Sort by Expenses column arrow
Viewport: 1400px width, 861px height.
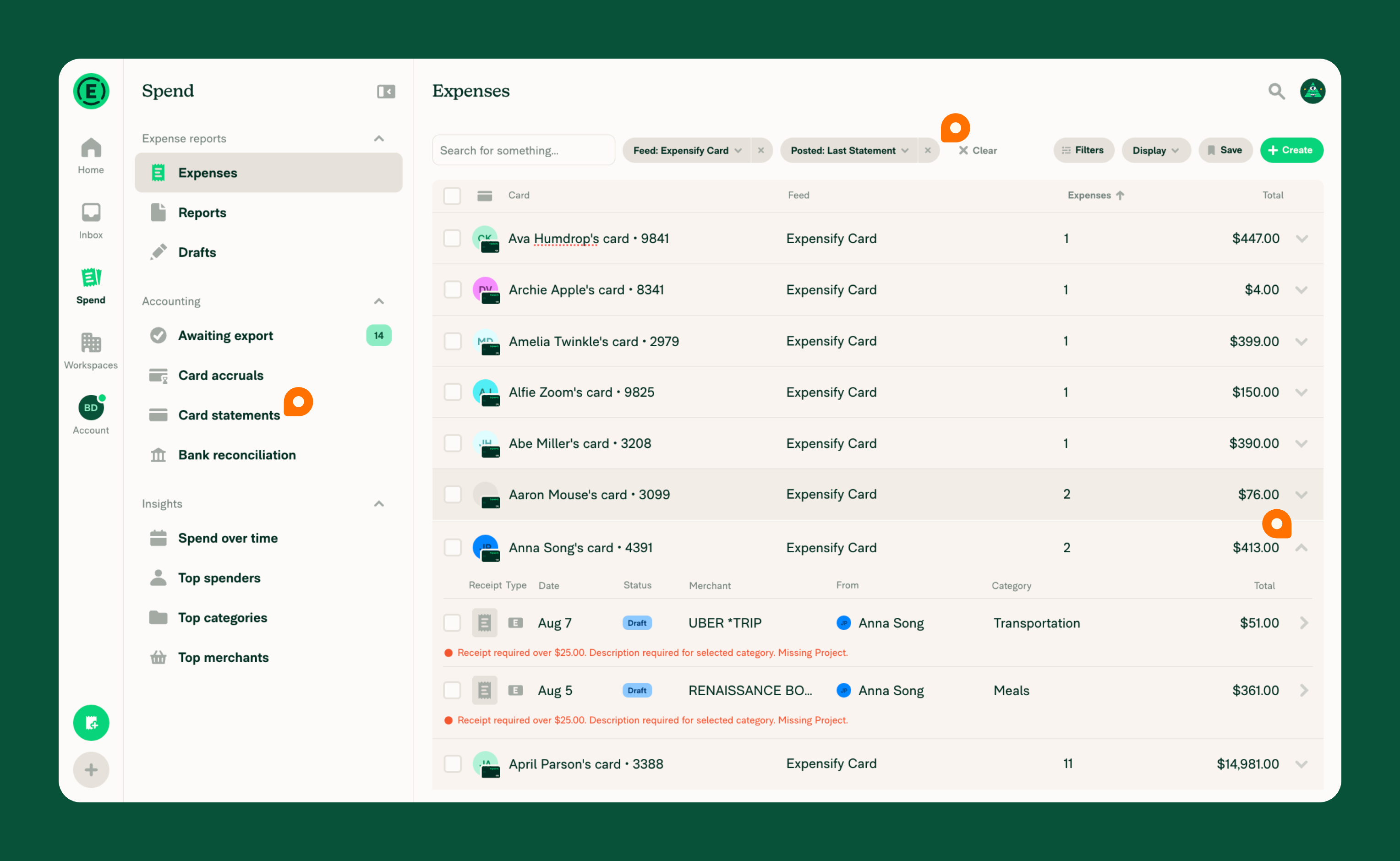[x=1120, y=195]
